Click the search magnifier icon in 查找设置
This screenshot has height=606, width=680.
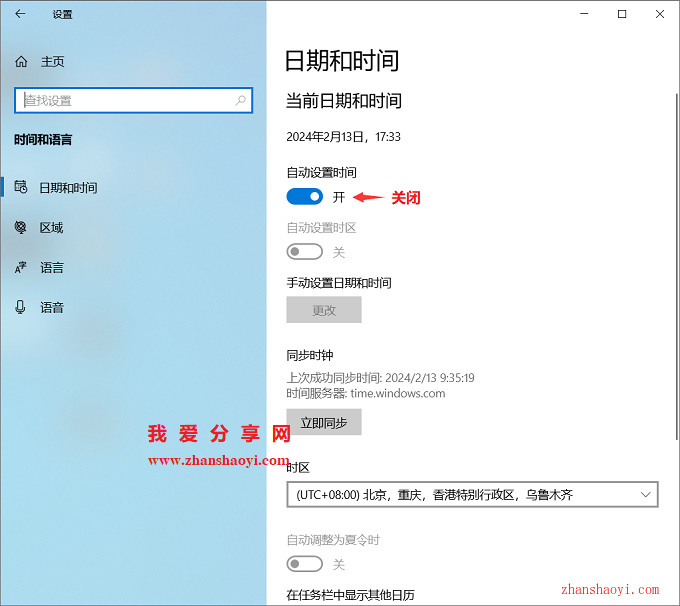coord(240,101)
